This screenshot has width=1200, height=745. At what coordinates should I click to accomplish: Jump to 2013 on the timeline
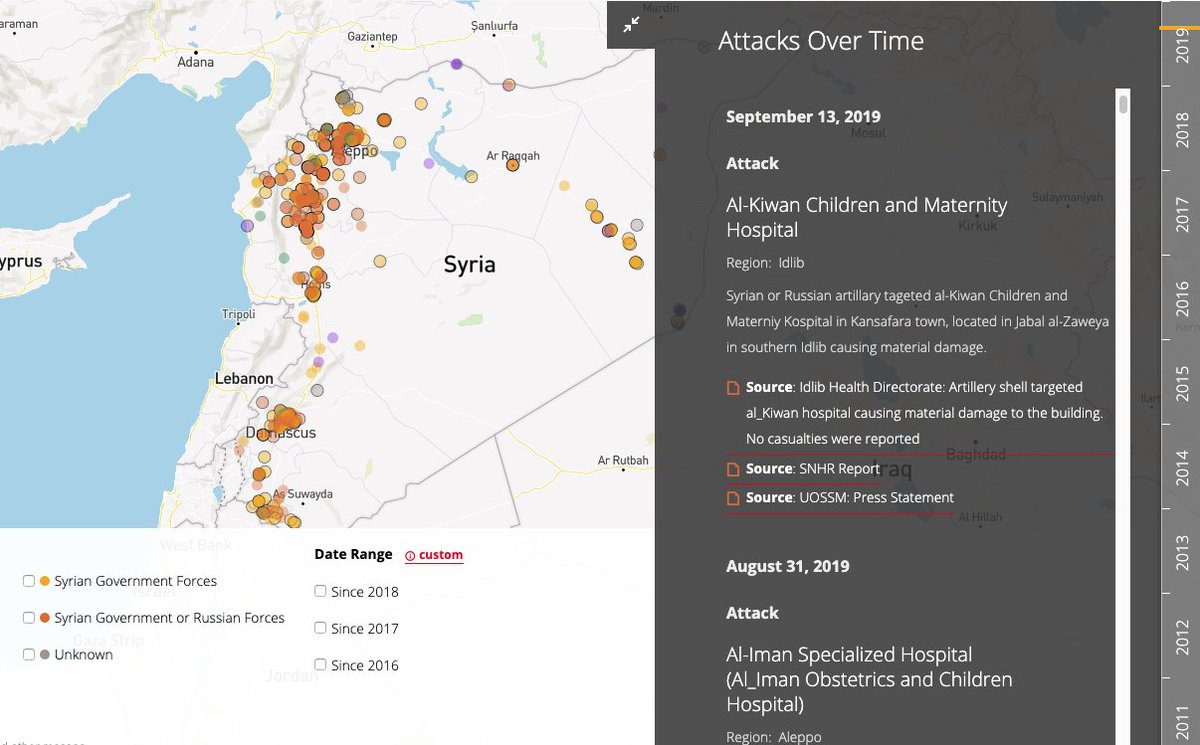(1182, 553)
